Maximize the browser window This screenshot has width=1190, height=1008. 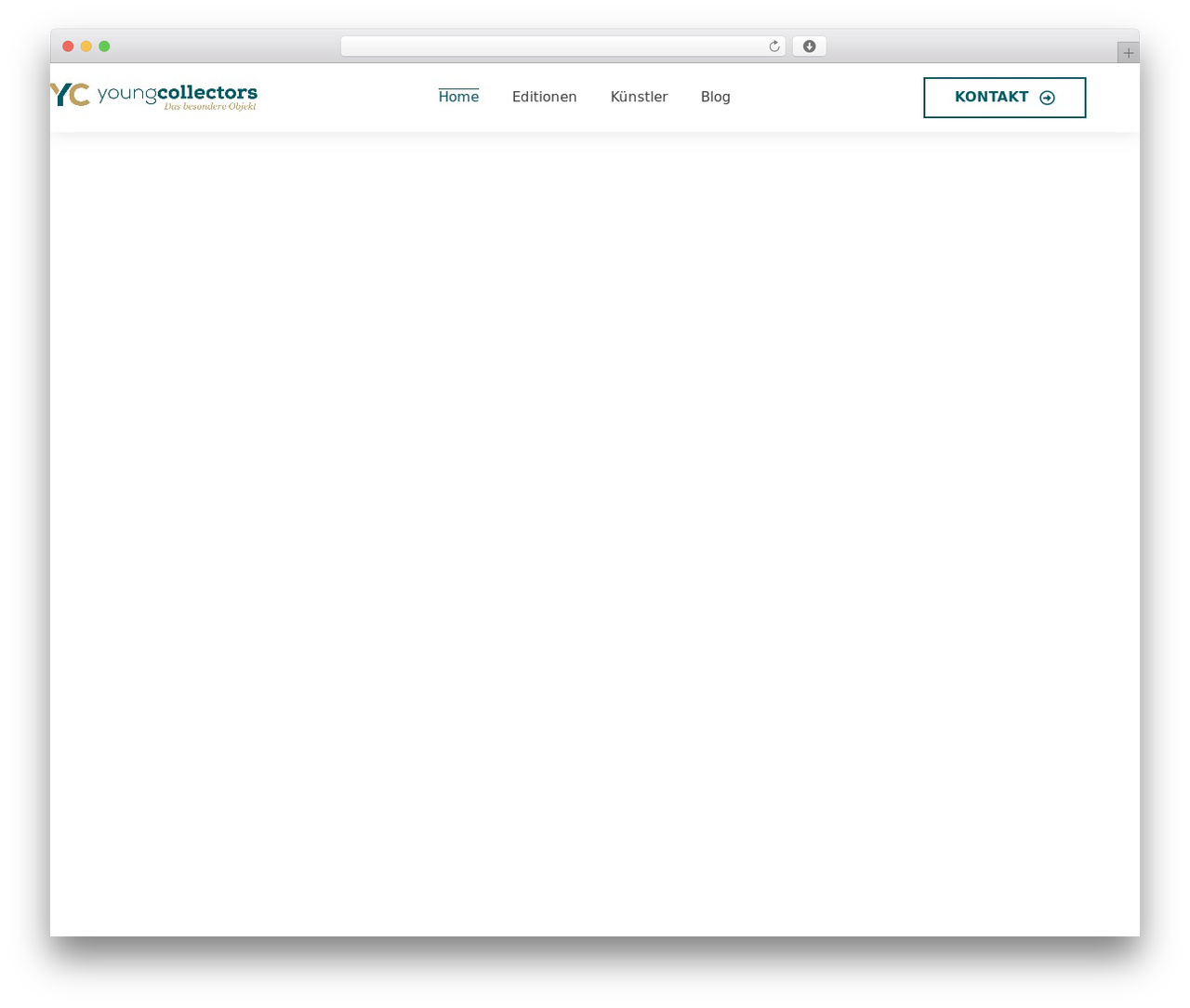(104, 46)
